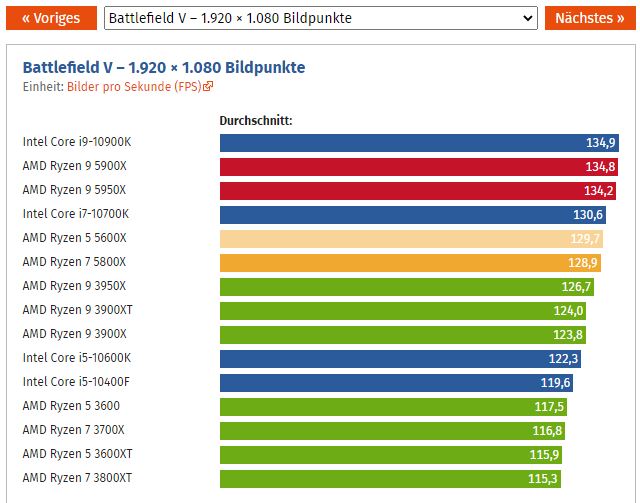Click the red bar showing 134,8
Viewport: 640px width, 503px height.
click(x=419, y=167)
